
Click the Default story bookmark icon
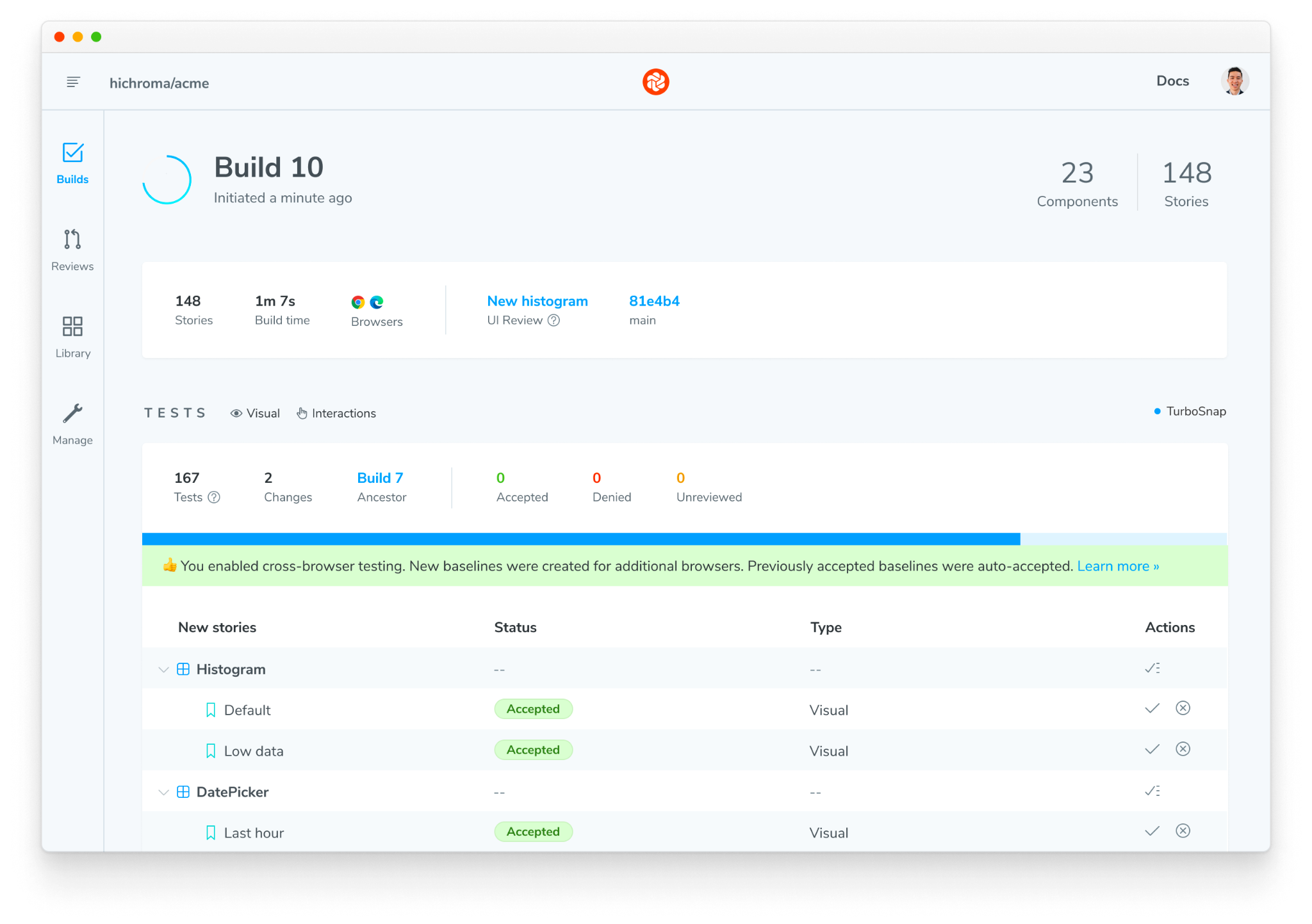(x=211, y=710)
